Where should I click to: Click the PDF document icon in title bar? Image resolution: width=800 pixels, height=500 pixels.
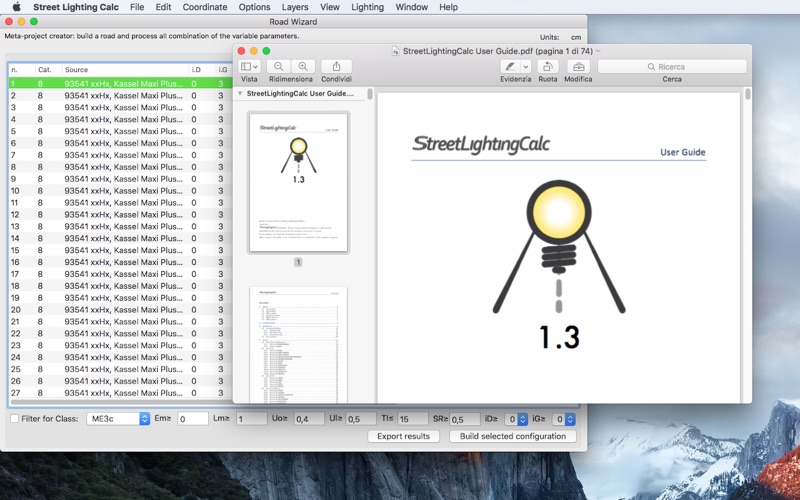[395, 51]
